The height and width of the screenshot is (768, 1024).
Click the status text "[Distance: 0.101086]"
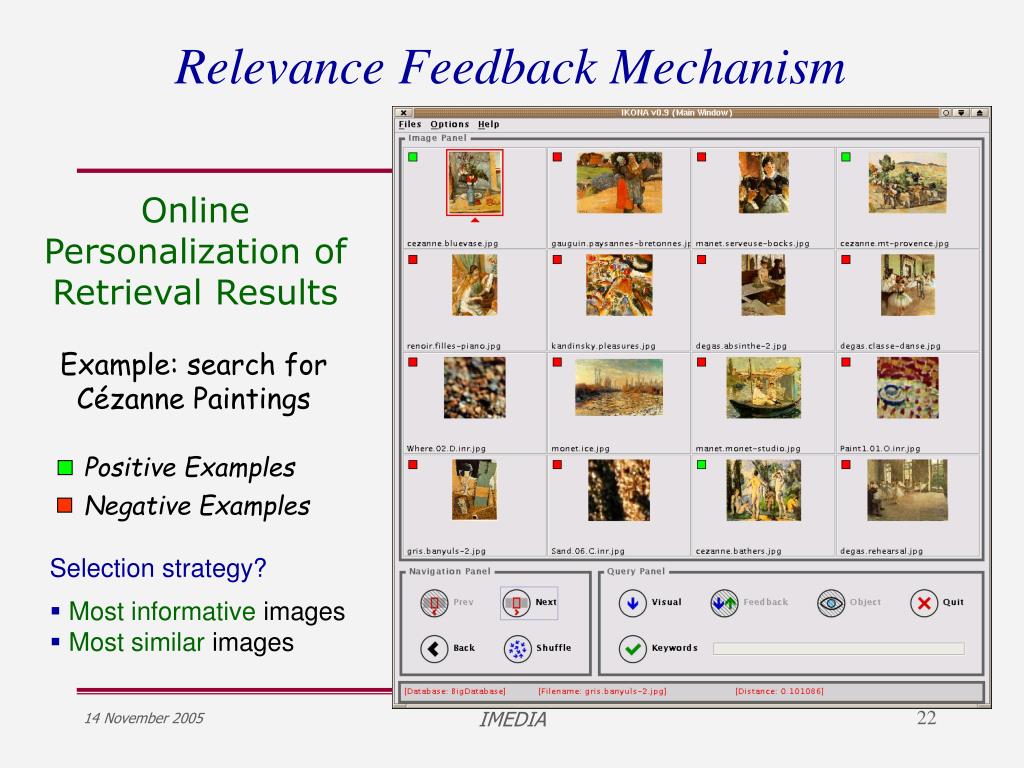tap(779, 691)
